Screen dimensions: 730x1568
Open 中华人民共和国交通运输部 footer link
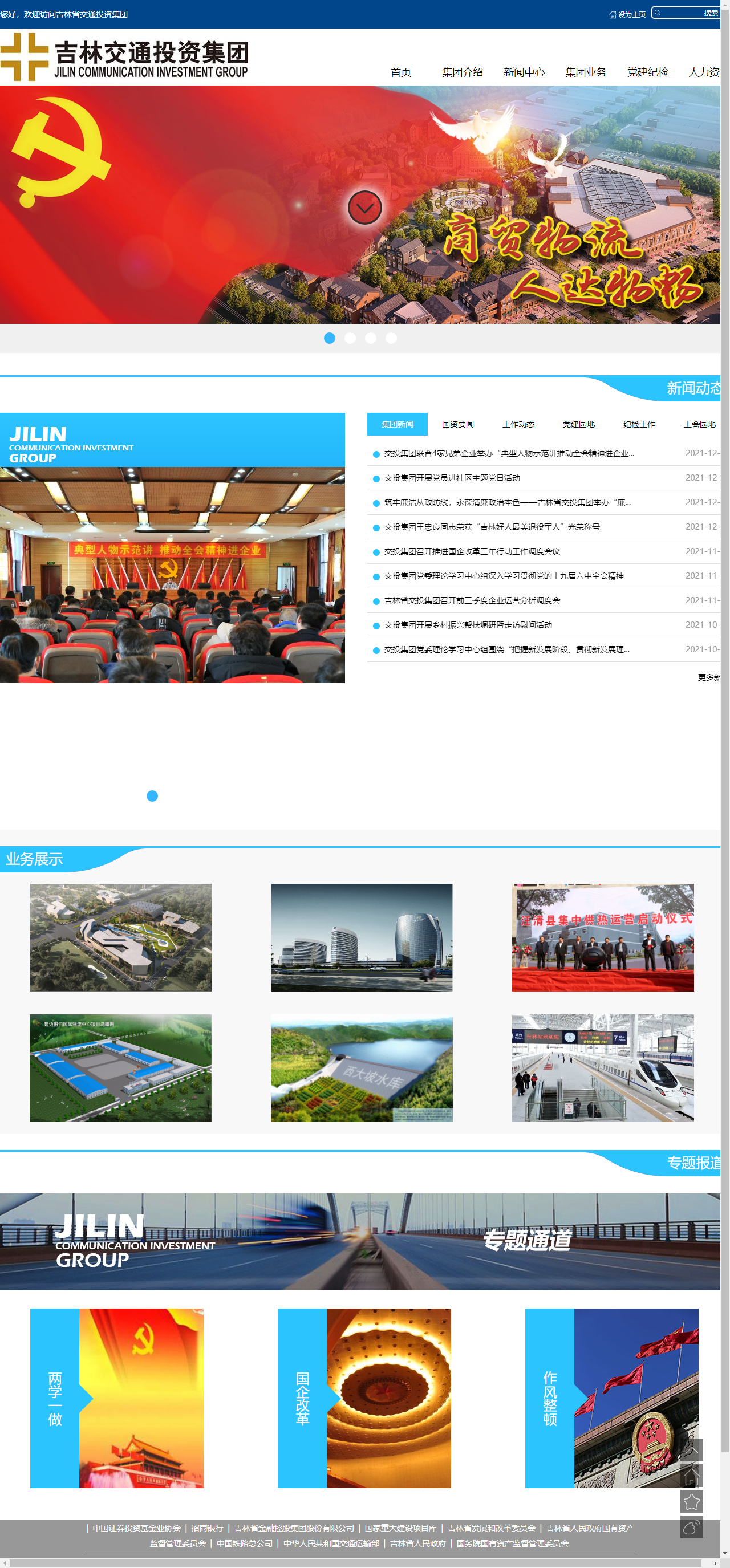click(331, 1543)
